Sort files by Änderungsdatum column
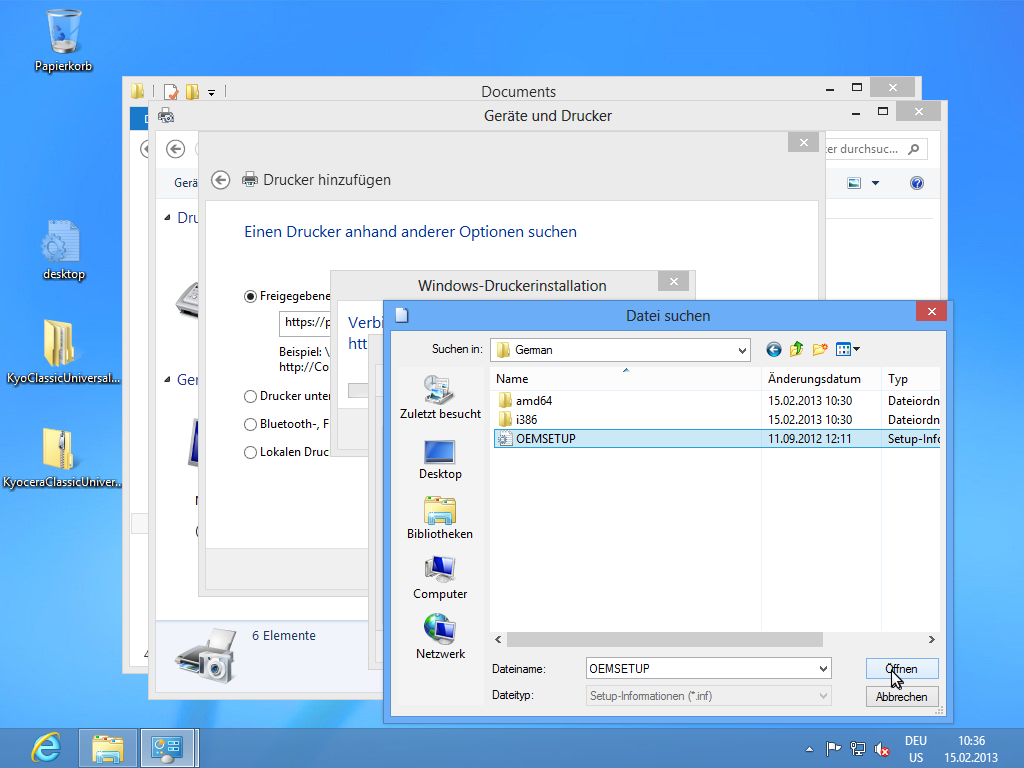1024x768 pixels. 821,379
